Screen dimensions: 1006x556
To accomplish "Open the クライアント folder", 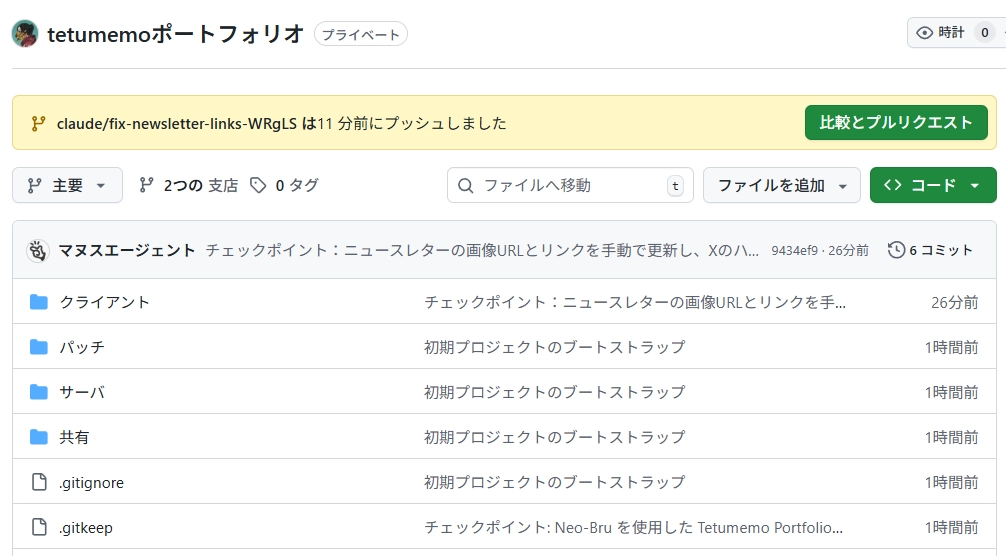I will click(105, 302).
